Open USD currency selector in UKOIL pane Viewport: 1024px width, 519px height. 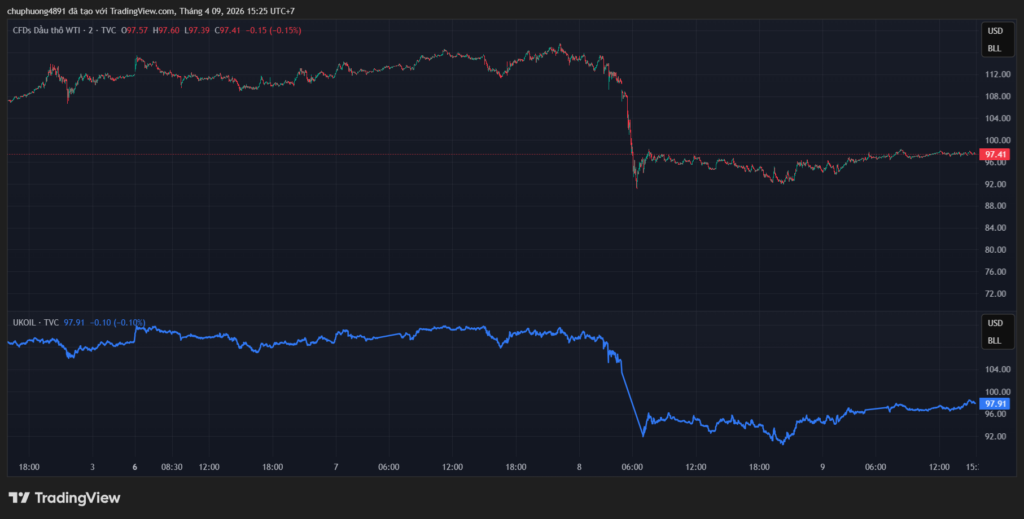tap(994, 323)
